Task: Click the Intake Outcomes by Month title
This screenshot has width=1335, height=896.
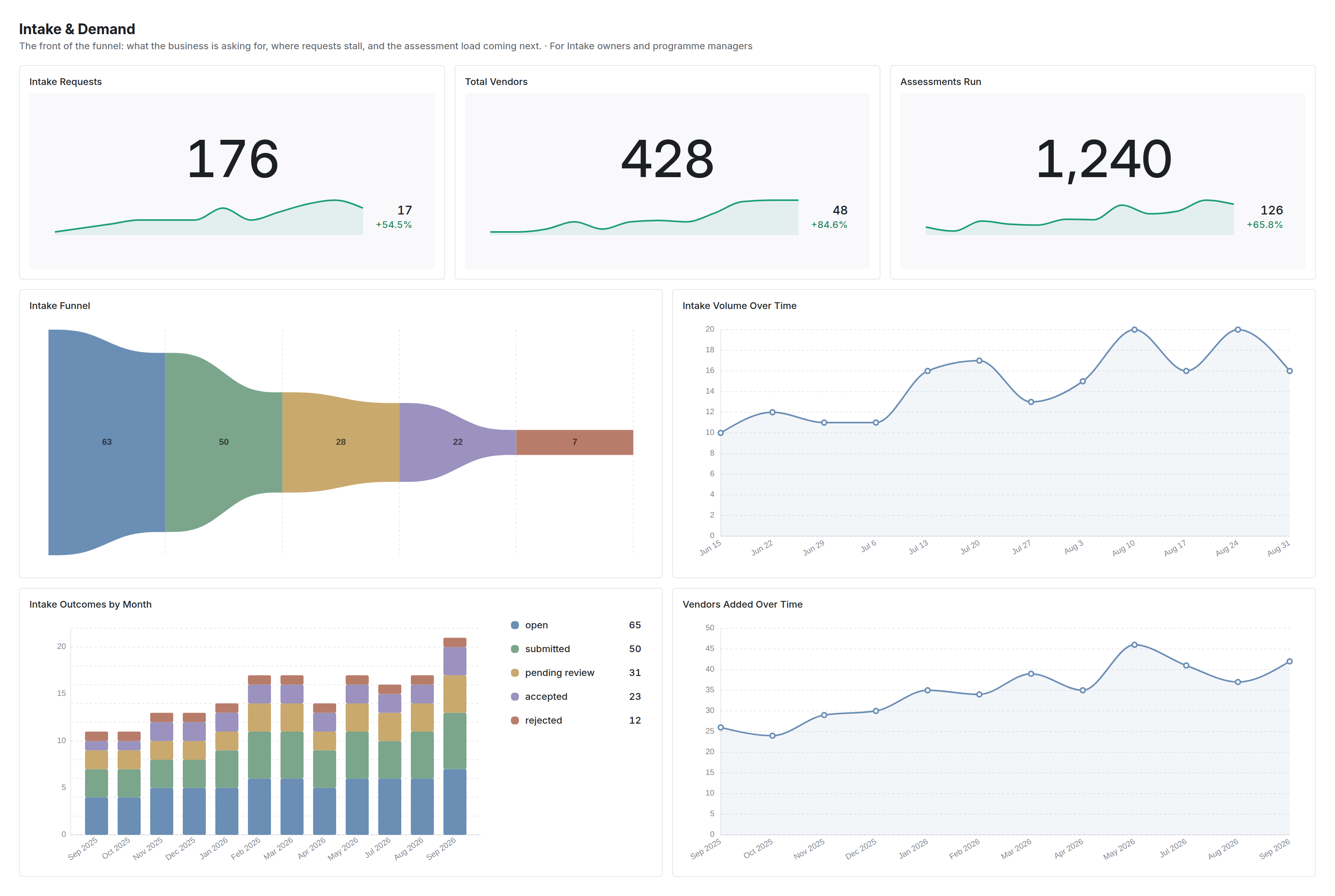Action: pos(90,604)
